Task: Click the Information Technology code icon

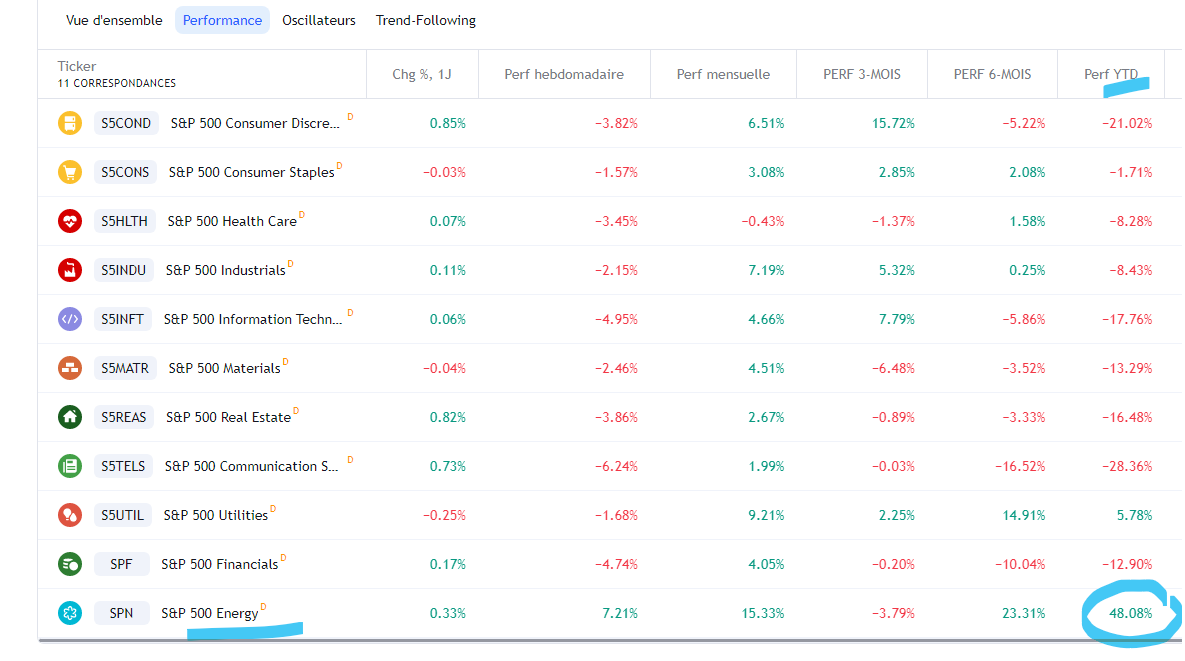Action: click(69, 319)
